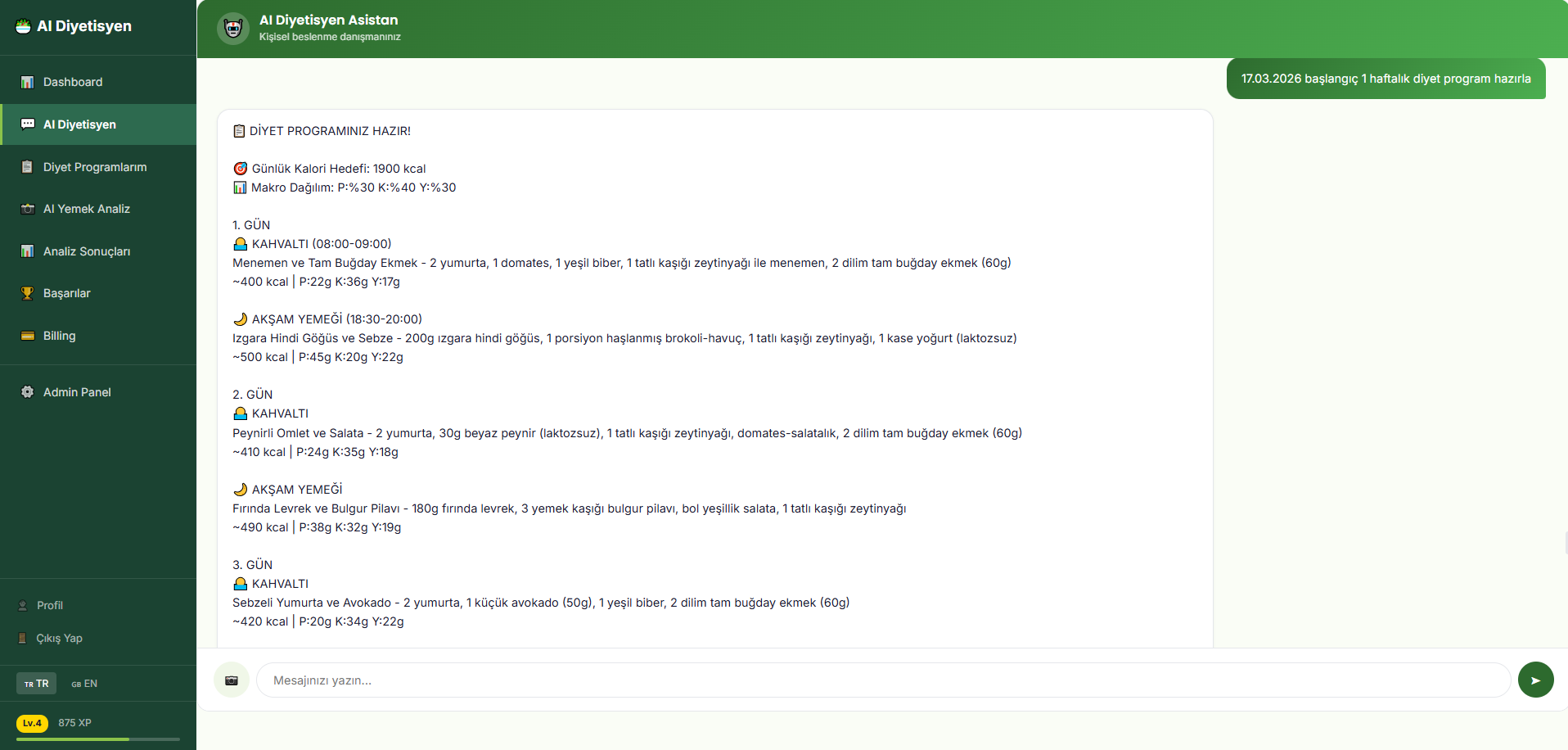Viewport: 1568px width, 750px height.
Task: Open the Başarılar page
Action: click(x=98, y=293)
